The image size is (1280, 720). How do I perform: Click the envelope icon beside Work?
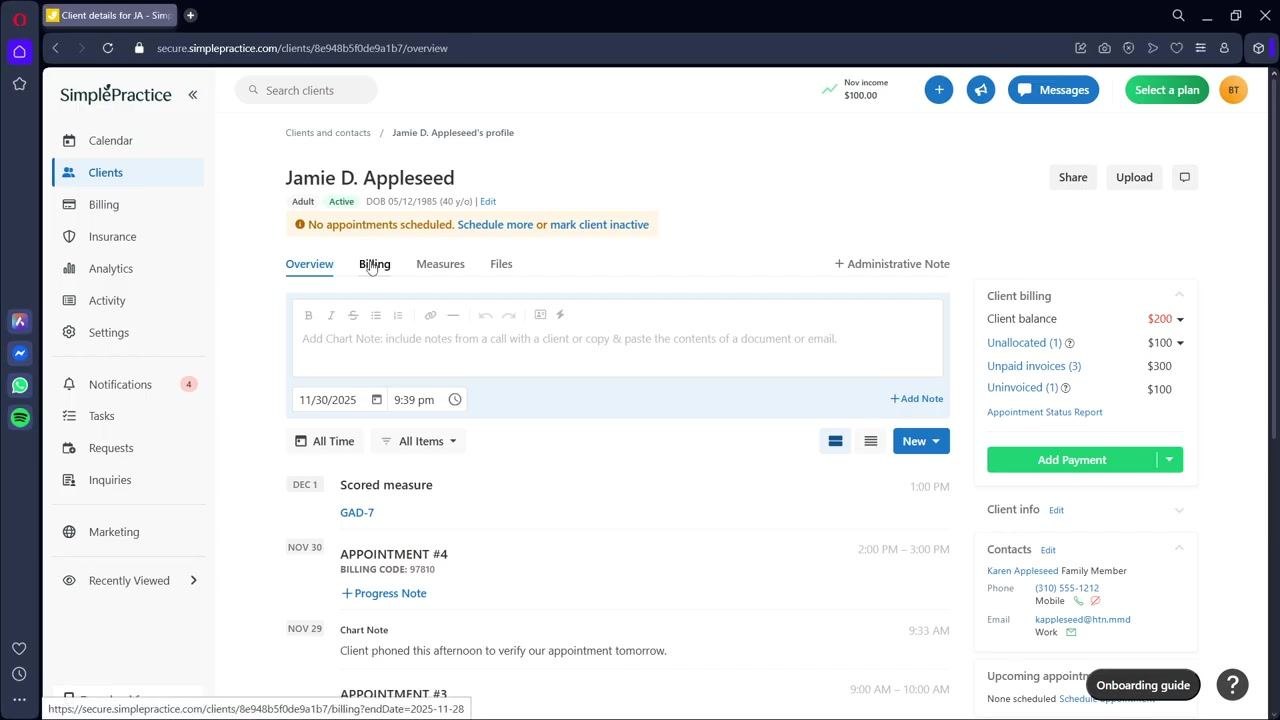pos(1071,633)
